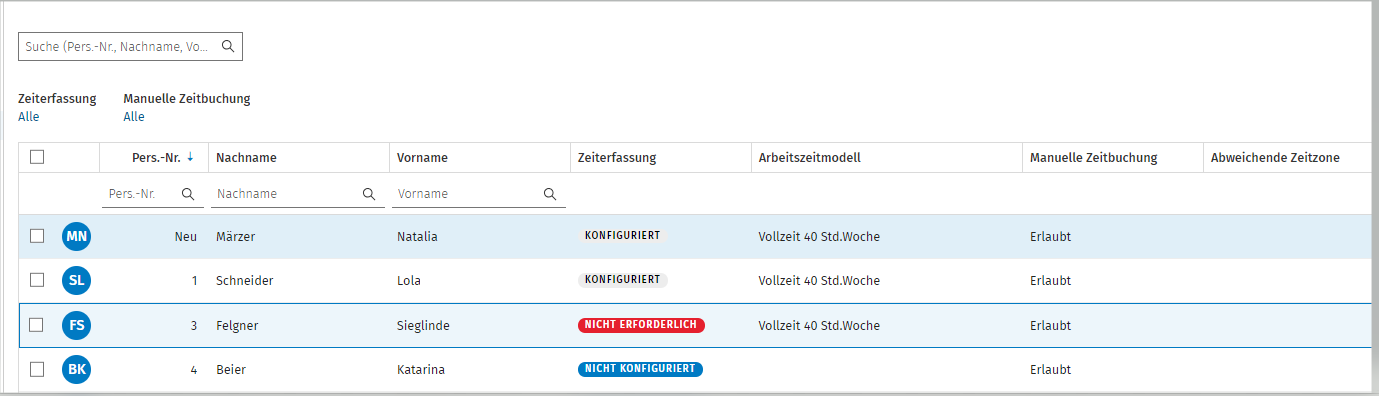Click the FS avatar for Sieglinde Felgner

[x=77, y=325]
